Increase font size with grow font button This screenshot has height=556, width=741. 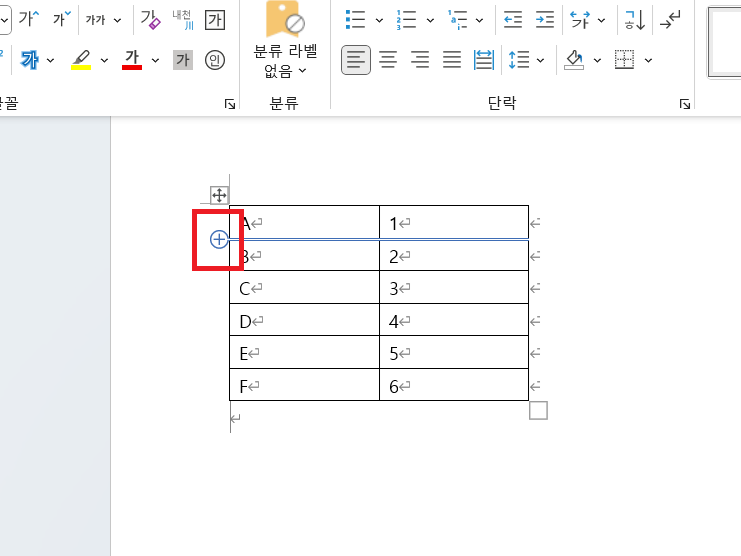[28, 19]
